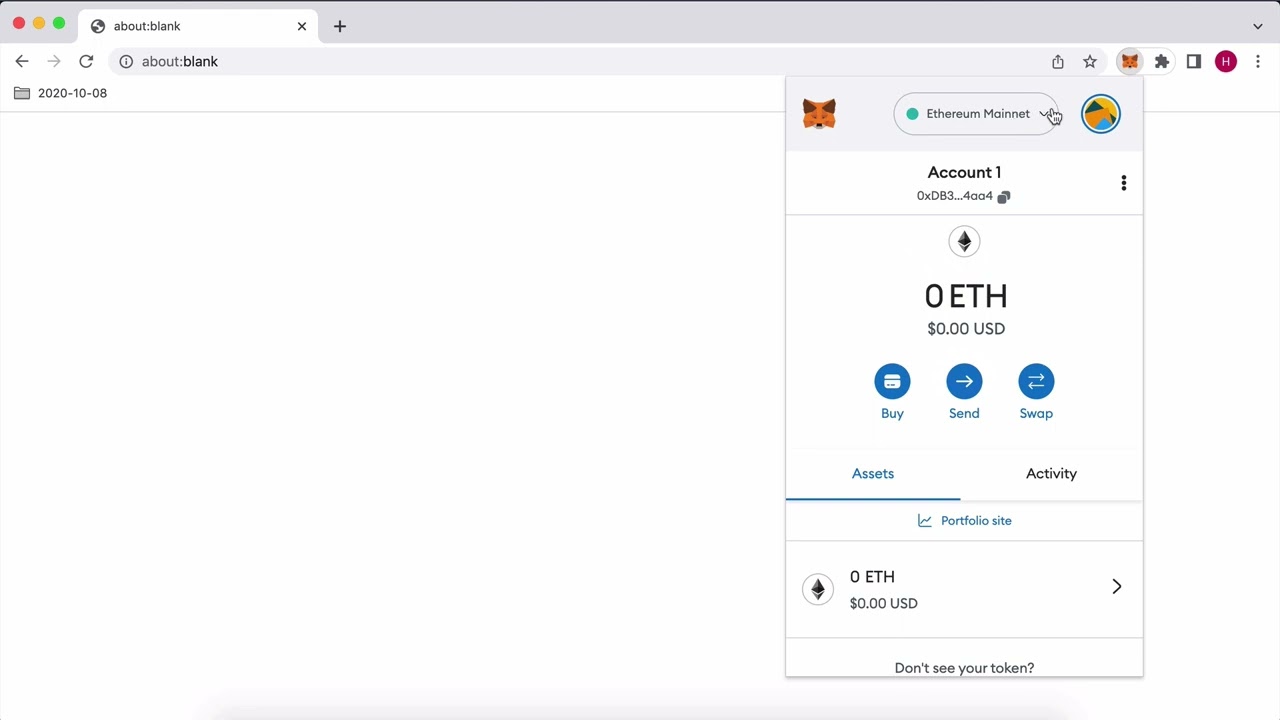Click the Send label text

coord(964,414)
